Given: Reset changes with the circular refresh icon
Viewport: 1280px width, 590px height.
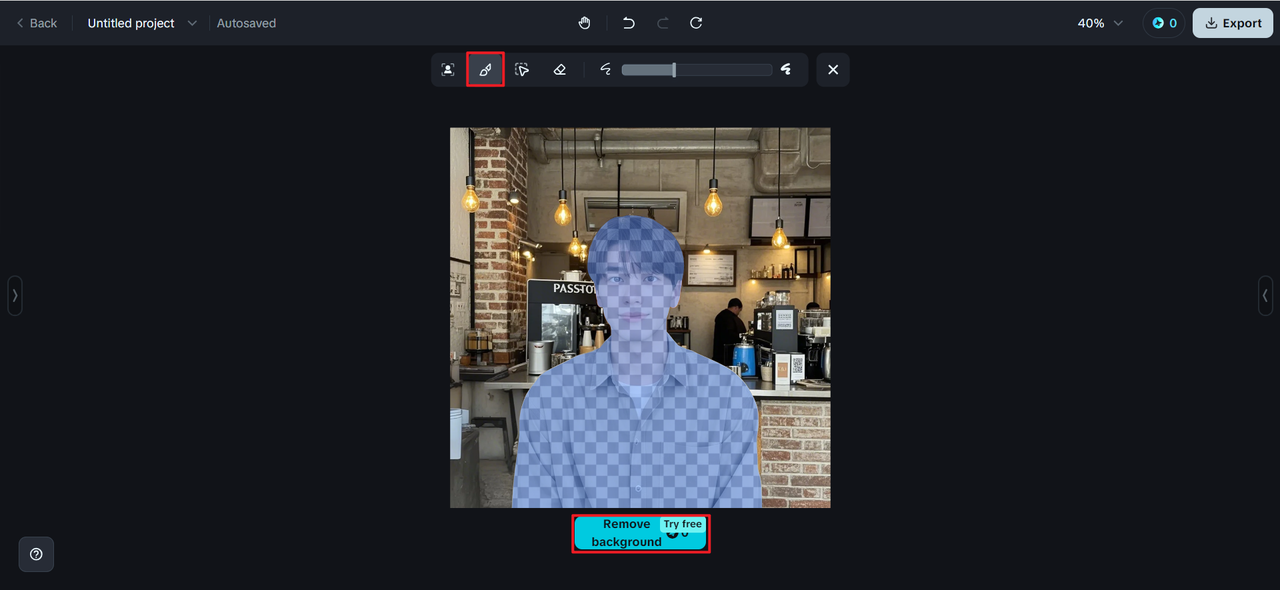Looking at the screenshot, I should pos(696,23).
